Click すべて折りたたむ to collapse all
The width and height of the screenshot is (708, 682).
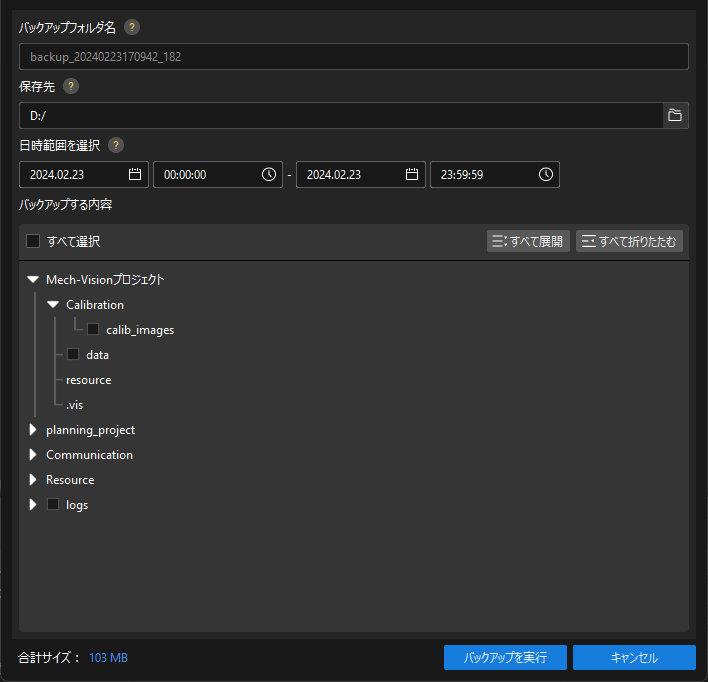(x=629, y=241)
